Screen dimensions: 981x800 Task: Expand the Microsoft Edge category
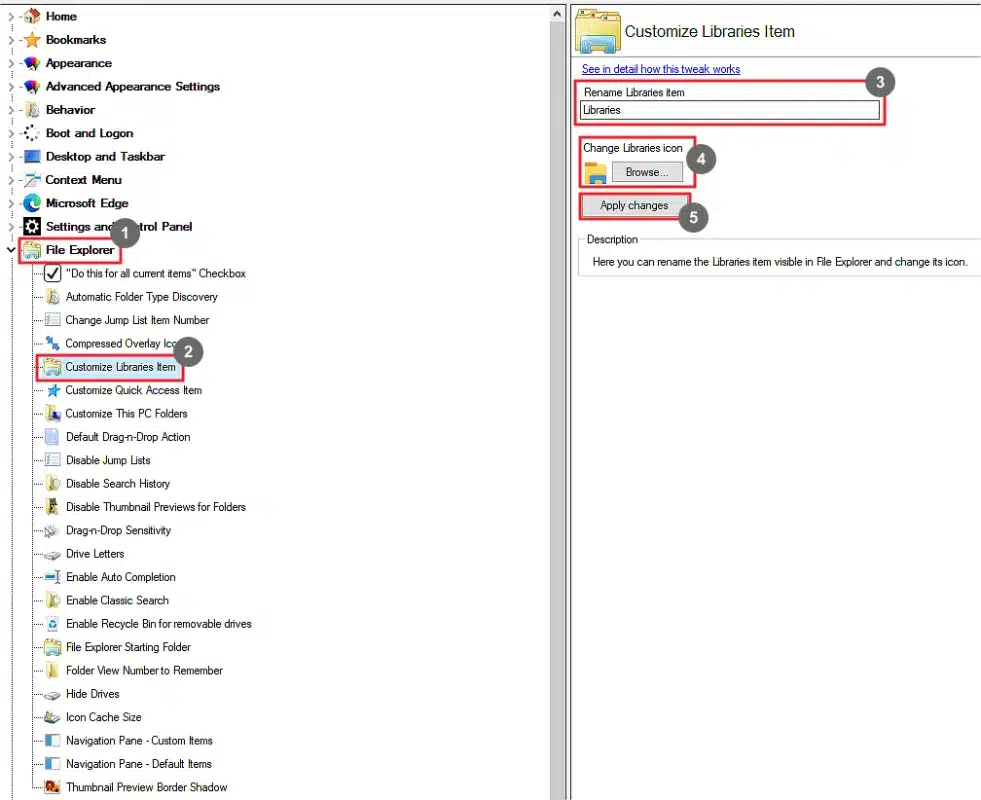point(11,203)
